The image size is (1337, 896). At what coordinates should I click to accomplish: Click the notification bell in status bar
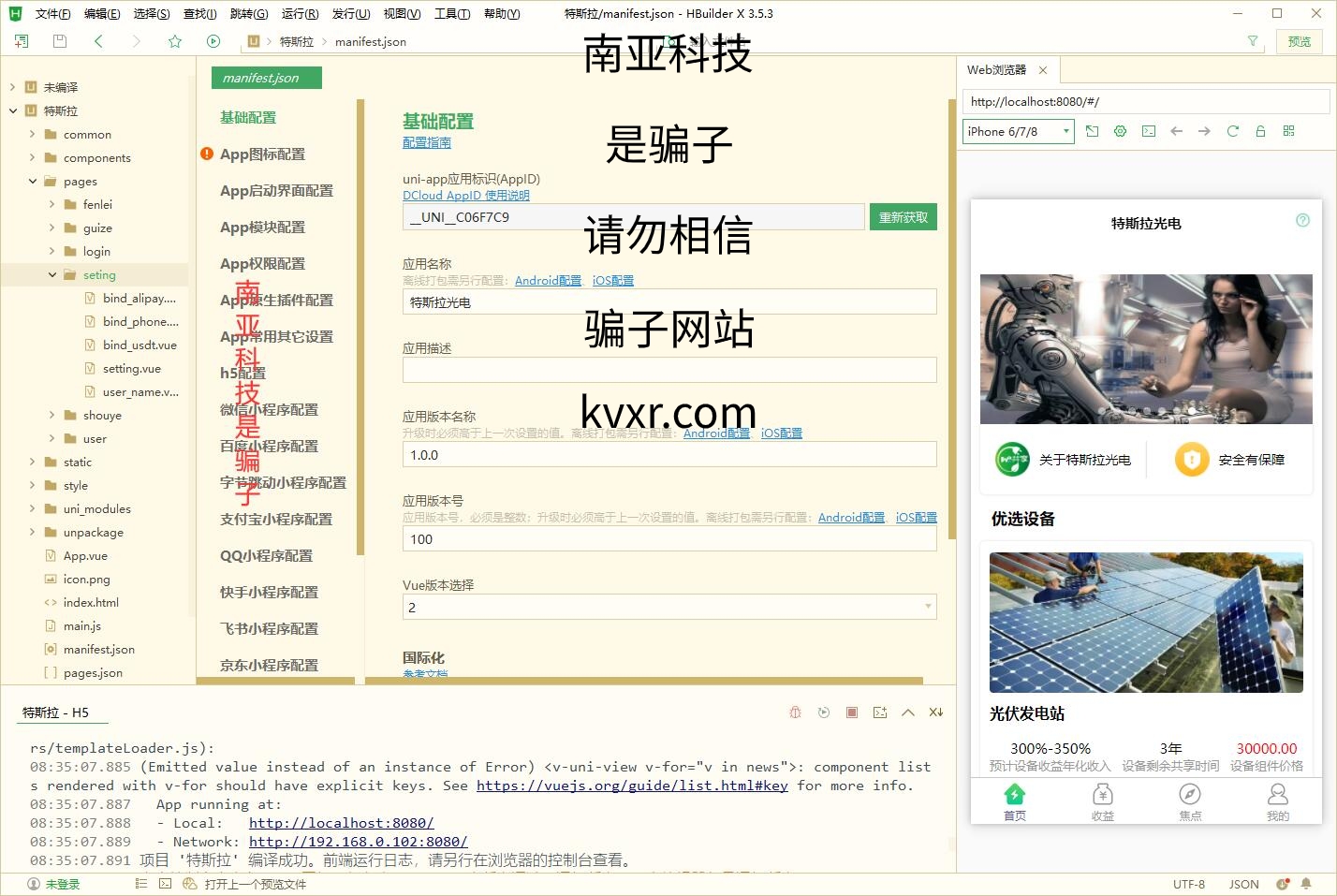click(x=1306, y=884)
